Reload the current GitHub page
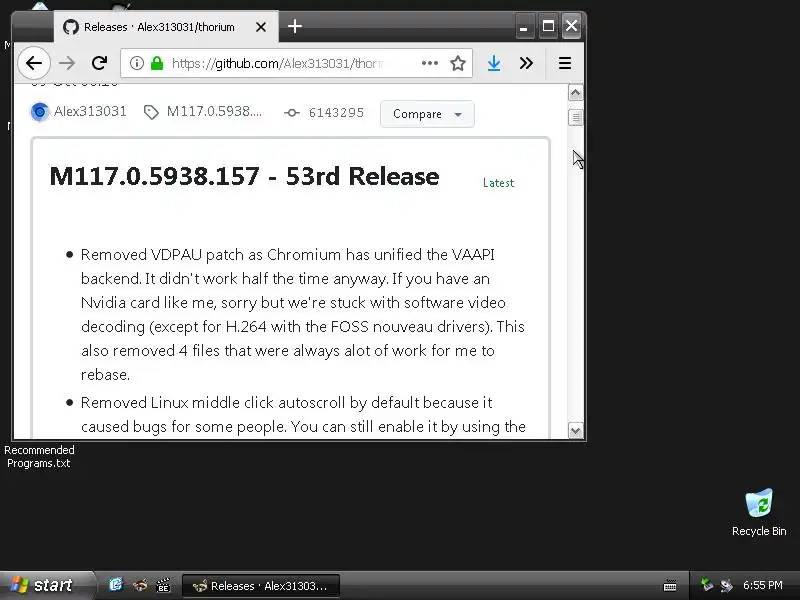Image resolution: width=800 pixels, height=600 pixels. [x=99, y=63]
